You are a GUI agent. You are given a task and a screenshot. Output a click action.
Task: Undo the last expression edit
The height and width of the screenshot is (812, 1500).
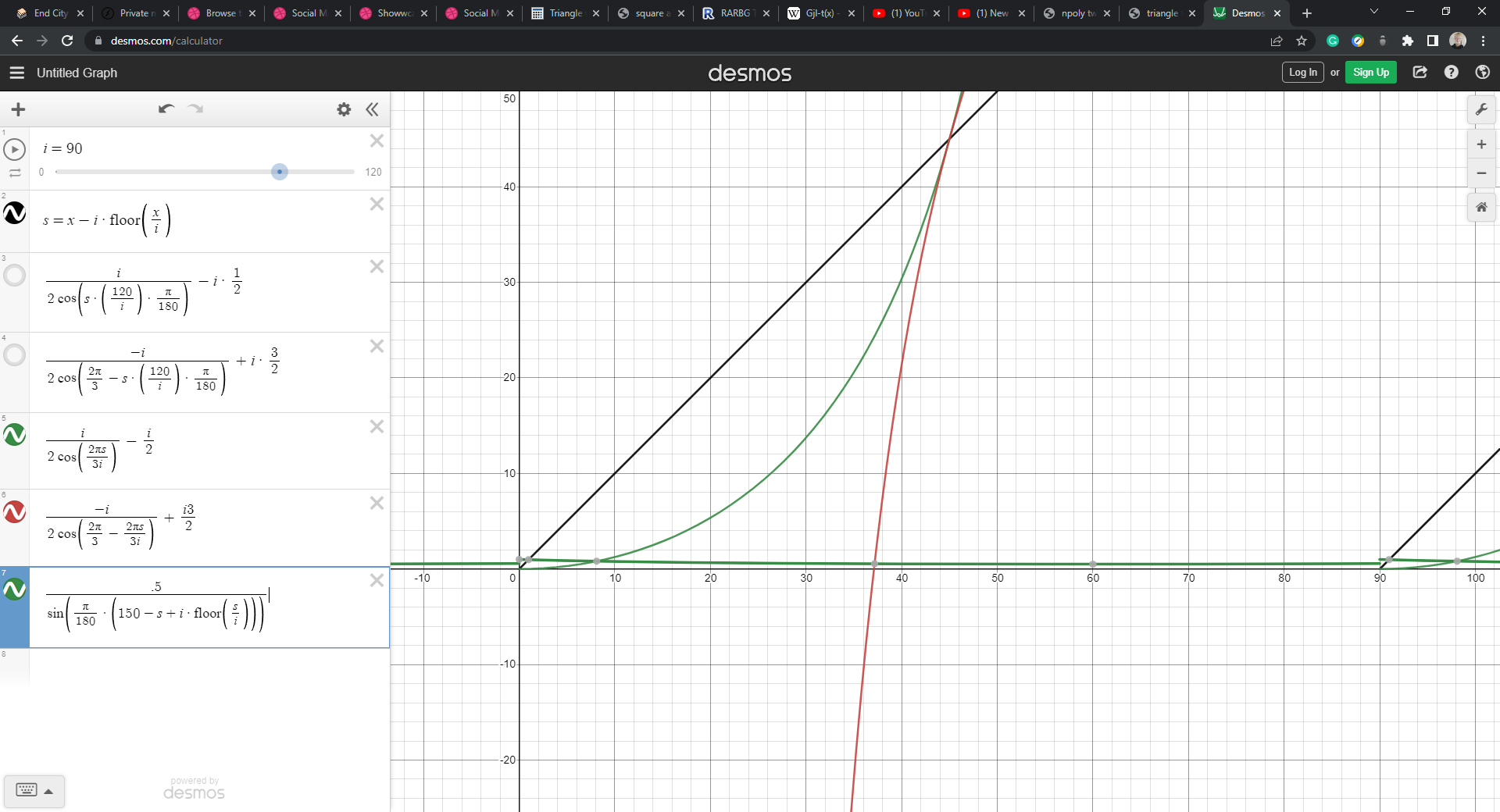click(166, 109)
